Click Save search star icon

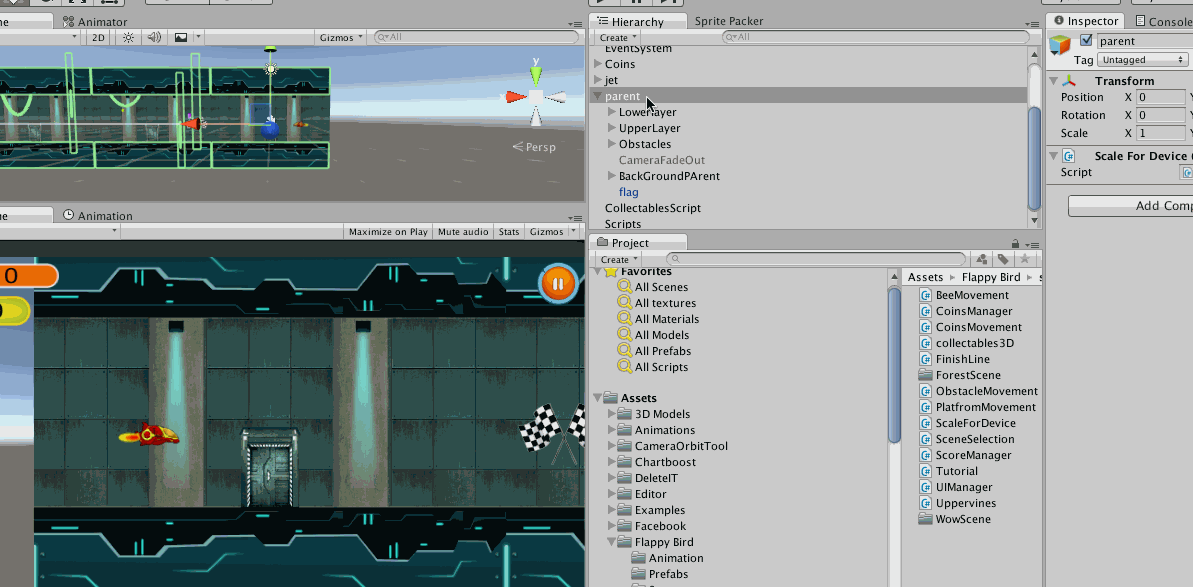[1025, 259]
